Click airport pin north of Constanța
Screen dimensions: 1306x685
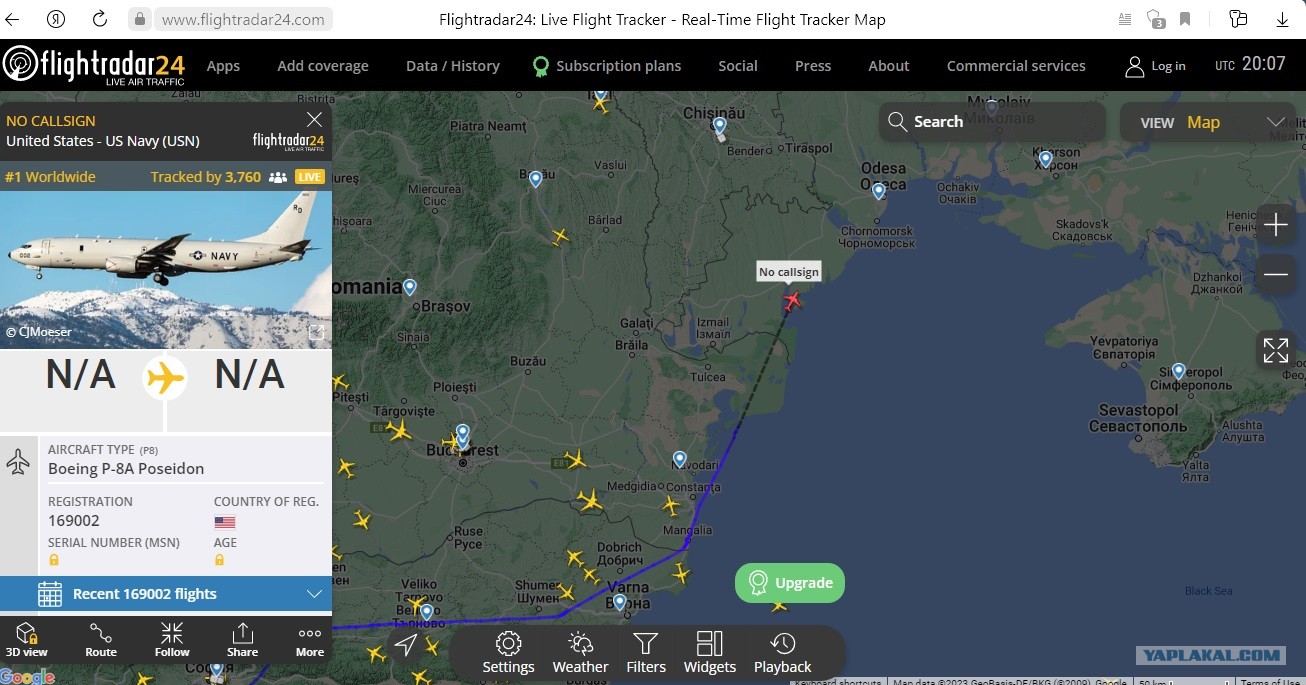(x=680, y=459)
